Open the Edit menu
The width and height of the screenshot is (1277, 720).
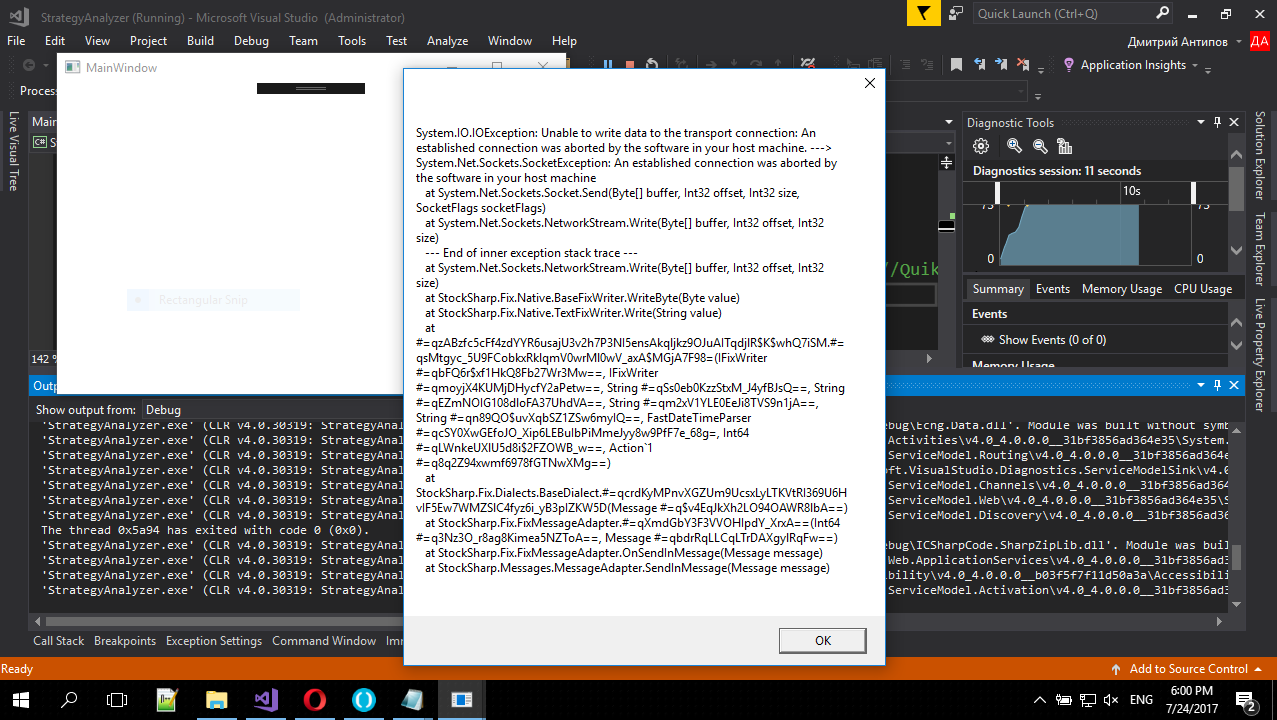coord(55,41)
